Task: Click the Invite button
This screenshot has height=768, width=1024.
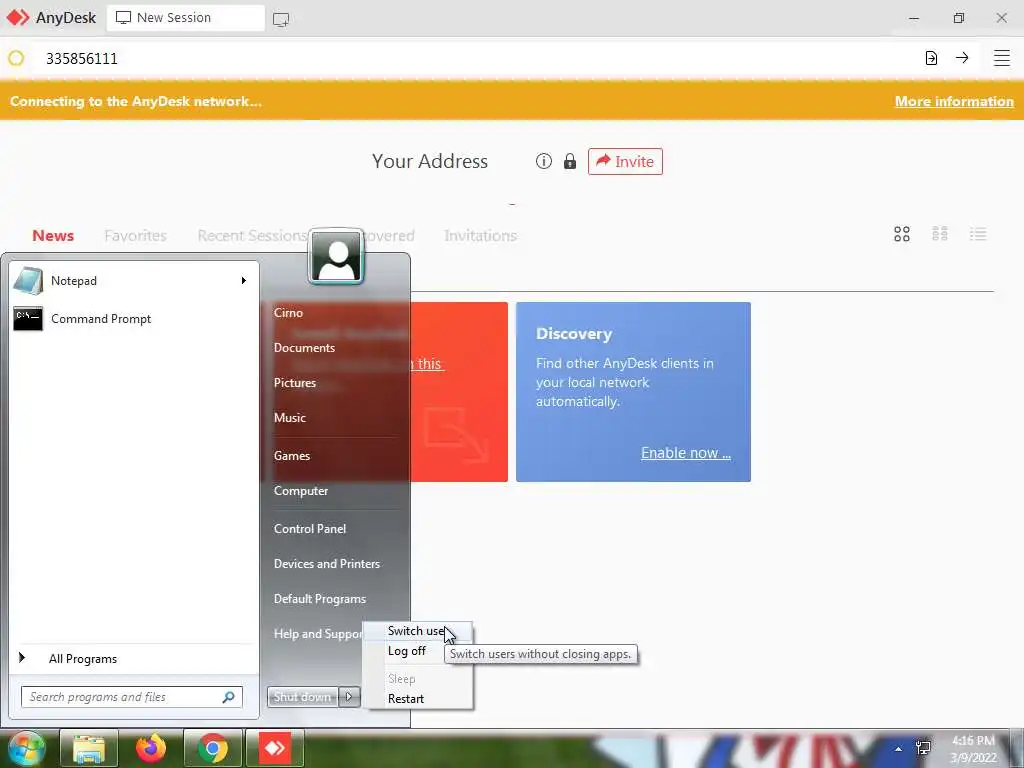Action: 625,161
